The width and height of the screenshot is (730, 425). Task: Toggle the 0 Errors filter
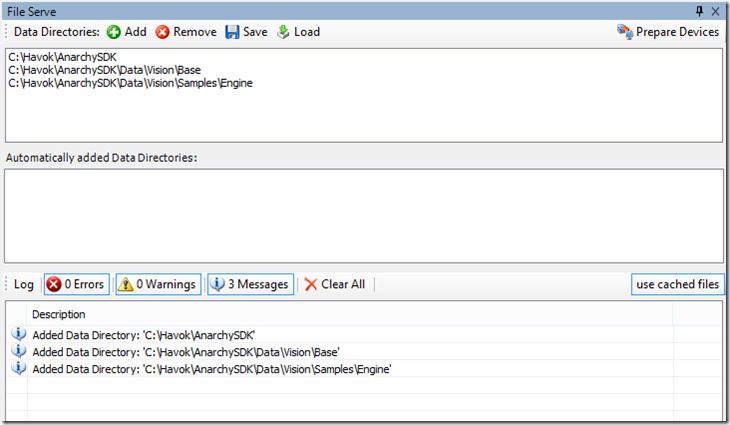[x=76, y=284]
